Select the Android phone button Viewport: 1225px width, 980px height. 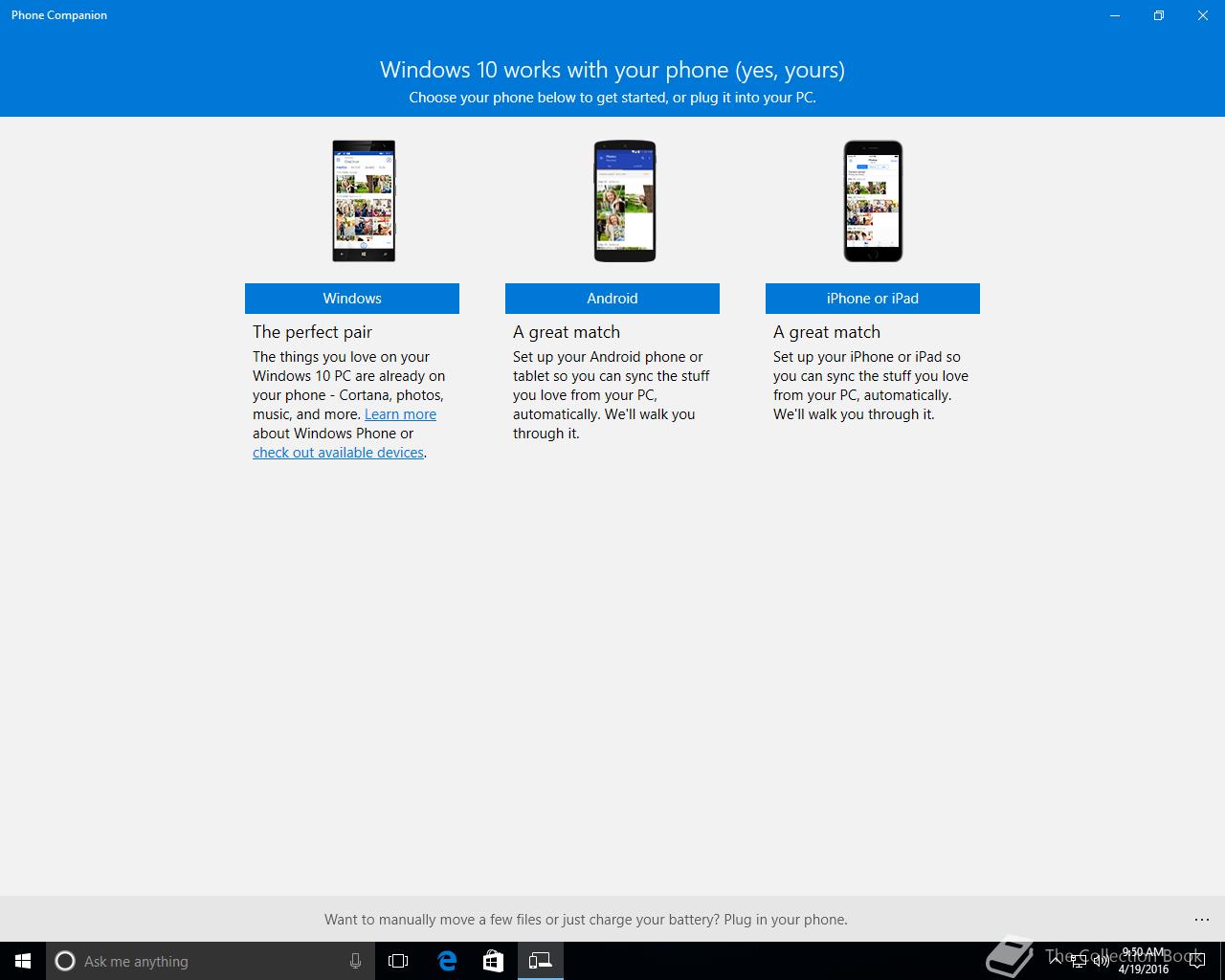612,299
